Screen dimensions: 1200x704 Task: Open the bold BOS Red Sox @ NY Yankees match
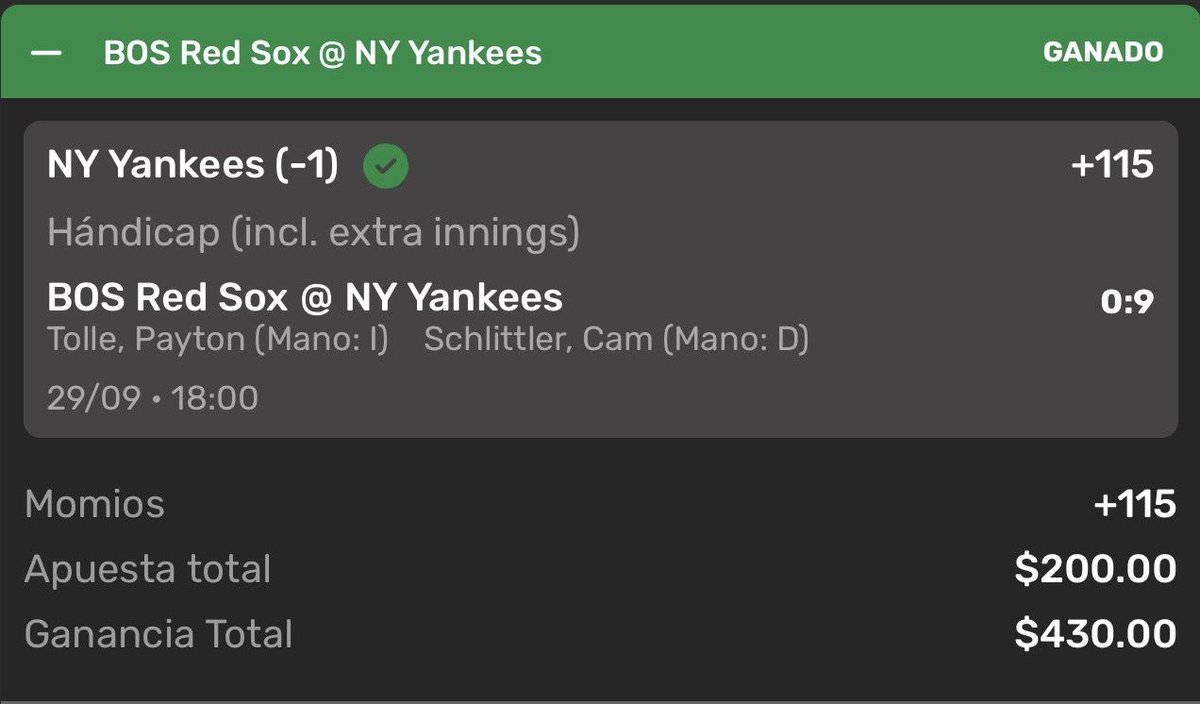click(305, 297)
